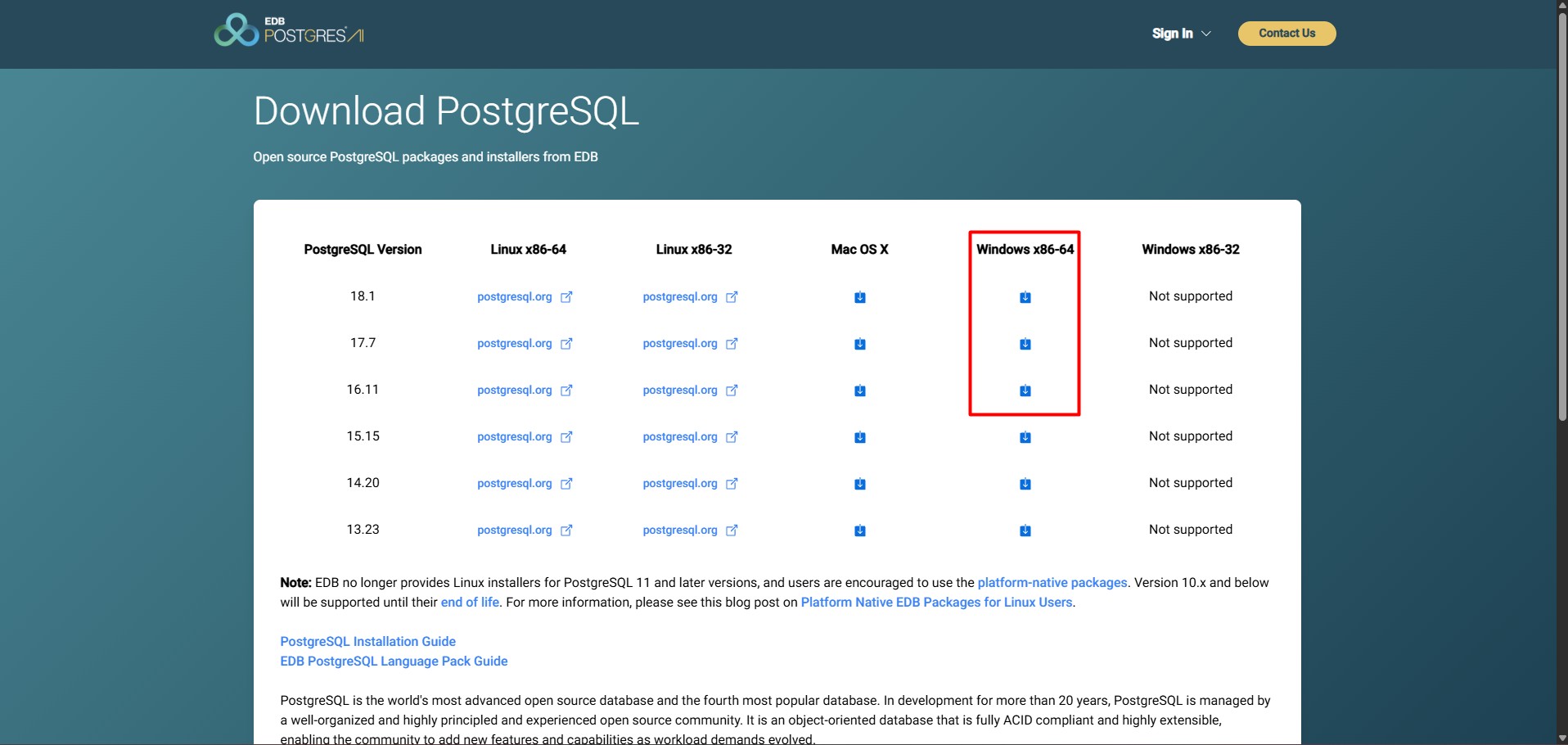This screenshot has width=1568, height=745.
Task: Select version 14.20 text cell
Action: click(363, 482)
